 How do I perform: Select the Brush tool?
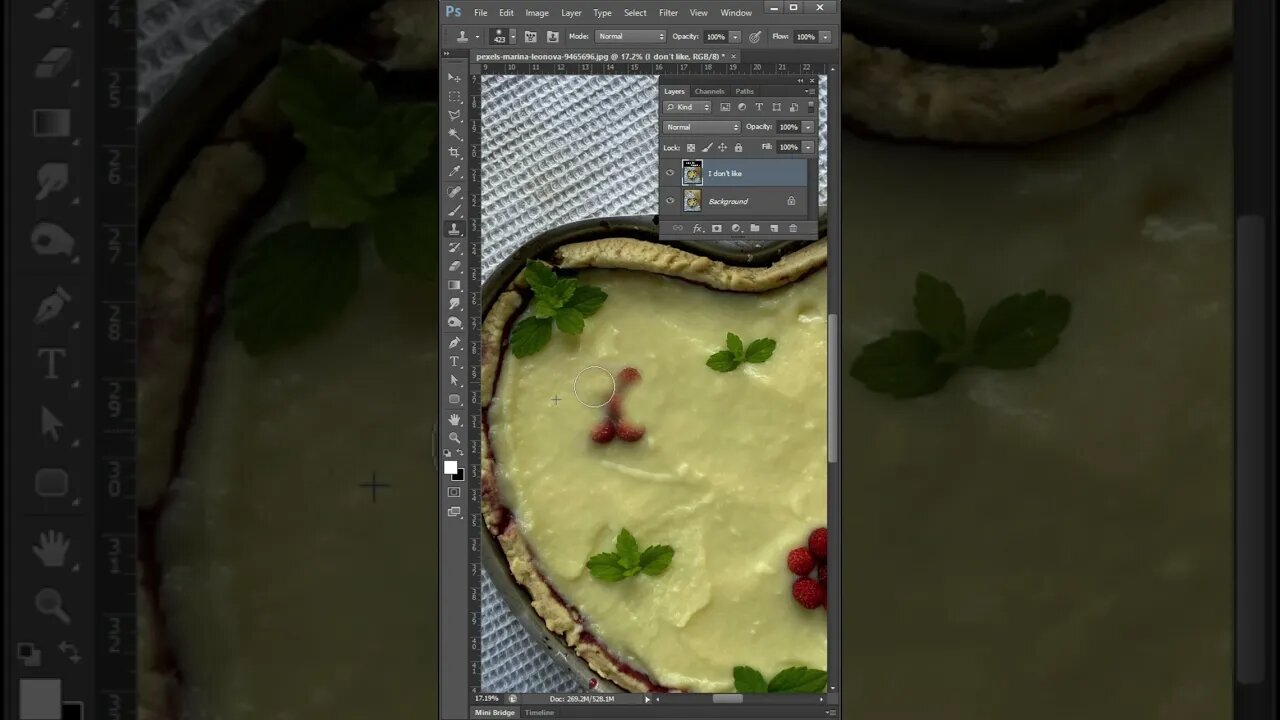click(x=454, y=210)
